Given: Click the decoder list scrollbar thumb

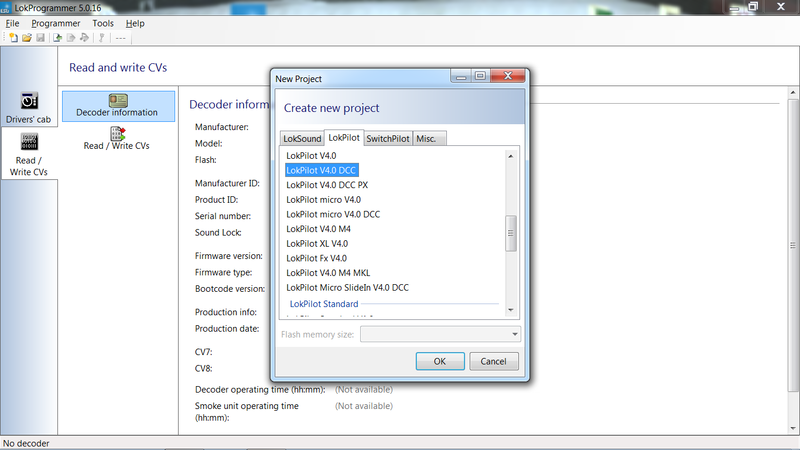Looking at the screenshot, I should (x=511, y=233).
